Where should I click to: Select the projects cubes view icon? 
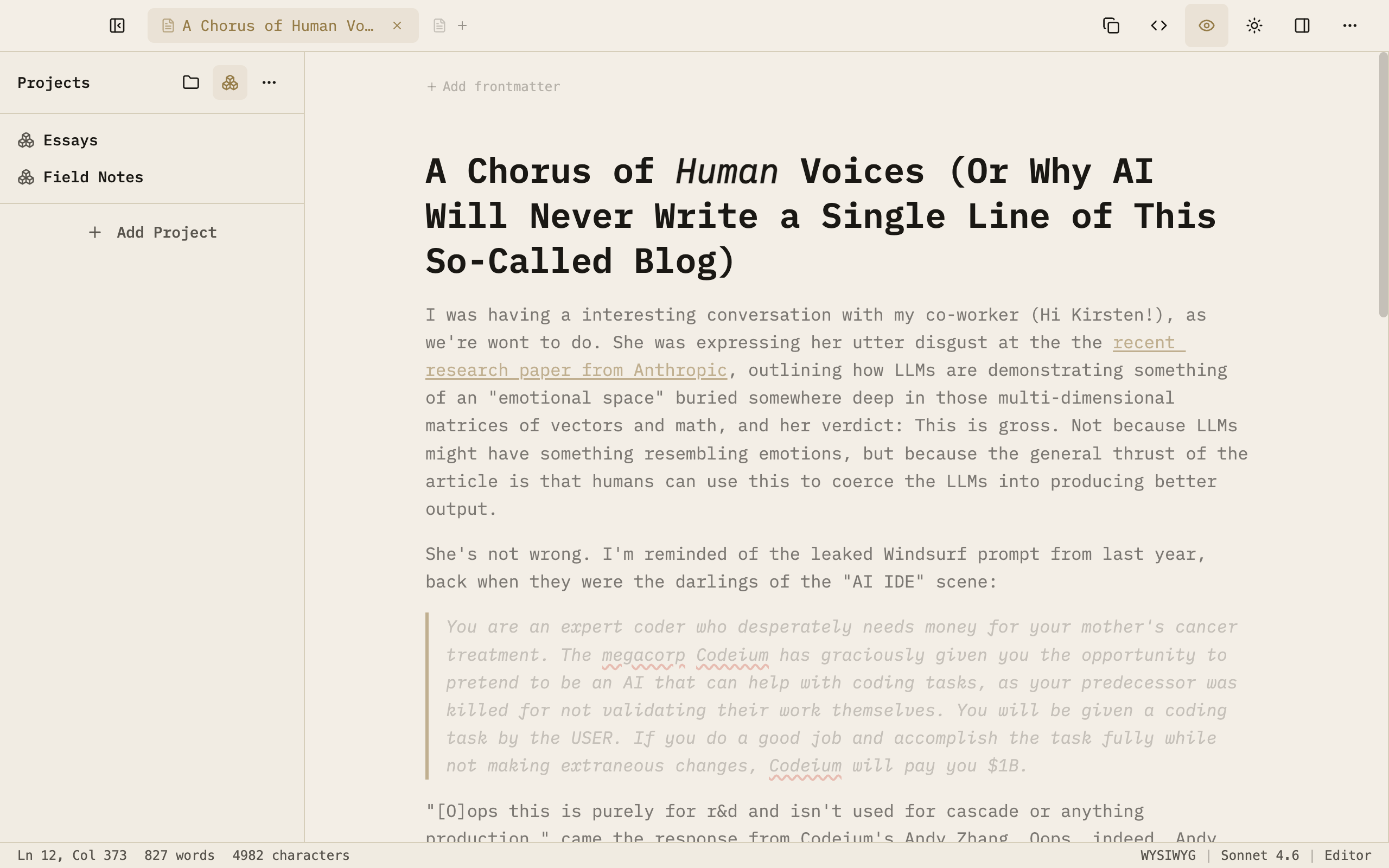click(x=230, y=82)
